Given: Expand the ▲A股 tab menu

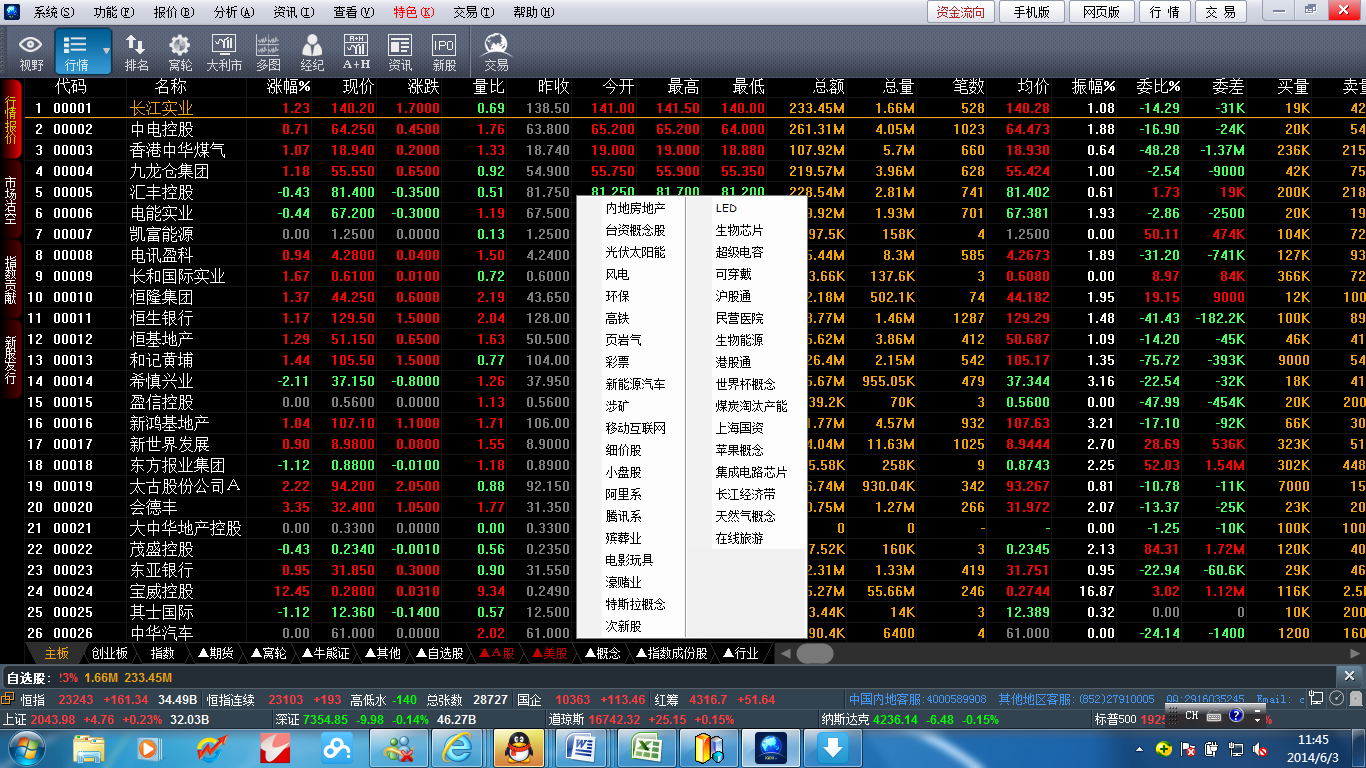Looking at the screenshot, I should (x=497, y=653).
